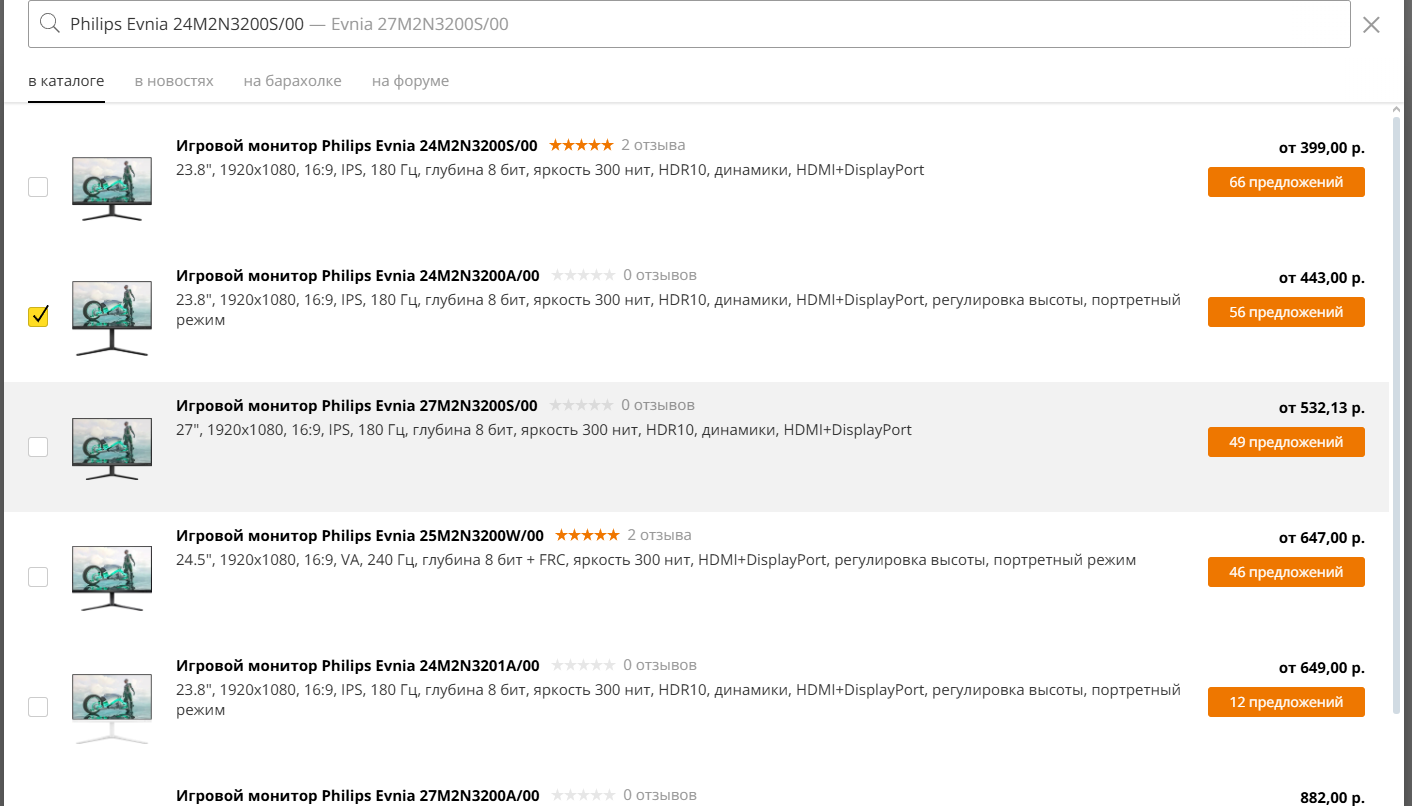Image resolution: width=1412 pixels, height=806 pixels.
Task: Open the reviews of Evnia 24M2N3200S/00
Action: 653,145
